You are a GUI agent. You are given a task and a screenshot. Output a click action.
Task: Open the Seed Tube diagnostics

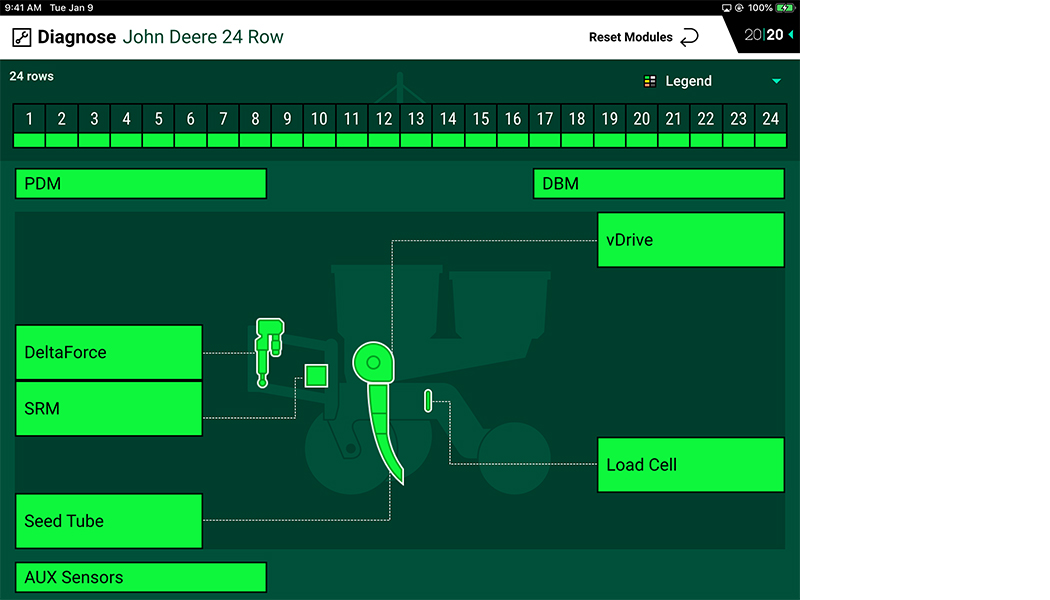[108, 521]
